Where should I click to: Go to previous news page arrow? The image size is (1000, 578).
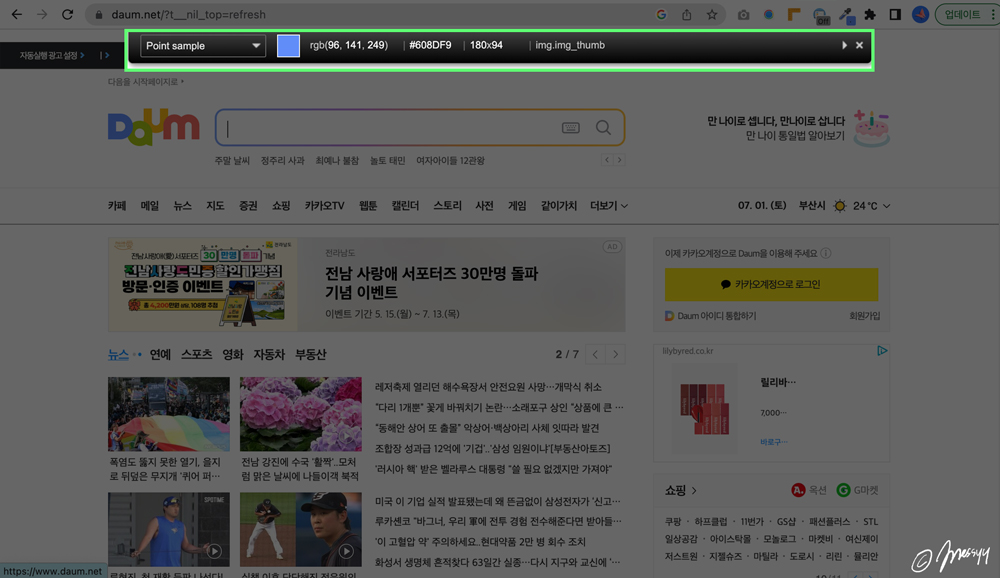click(594, 354)
